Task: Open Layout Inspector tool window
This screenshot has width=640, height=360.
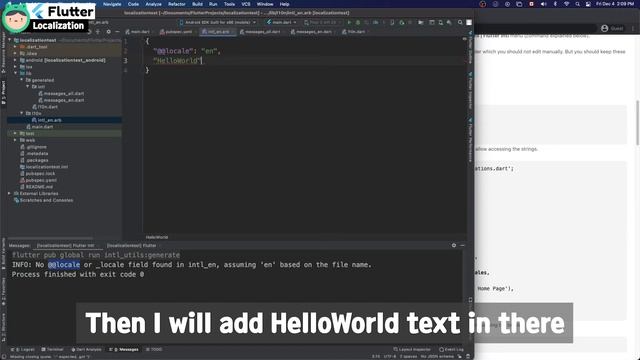Action: 412,350
